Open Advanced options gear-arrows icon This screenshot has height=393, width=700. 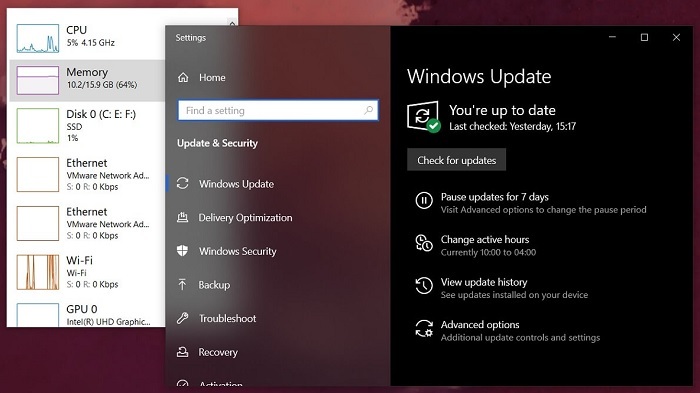424,328
